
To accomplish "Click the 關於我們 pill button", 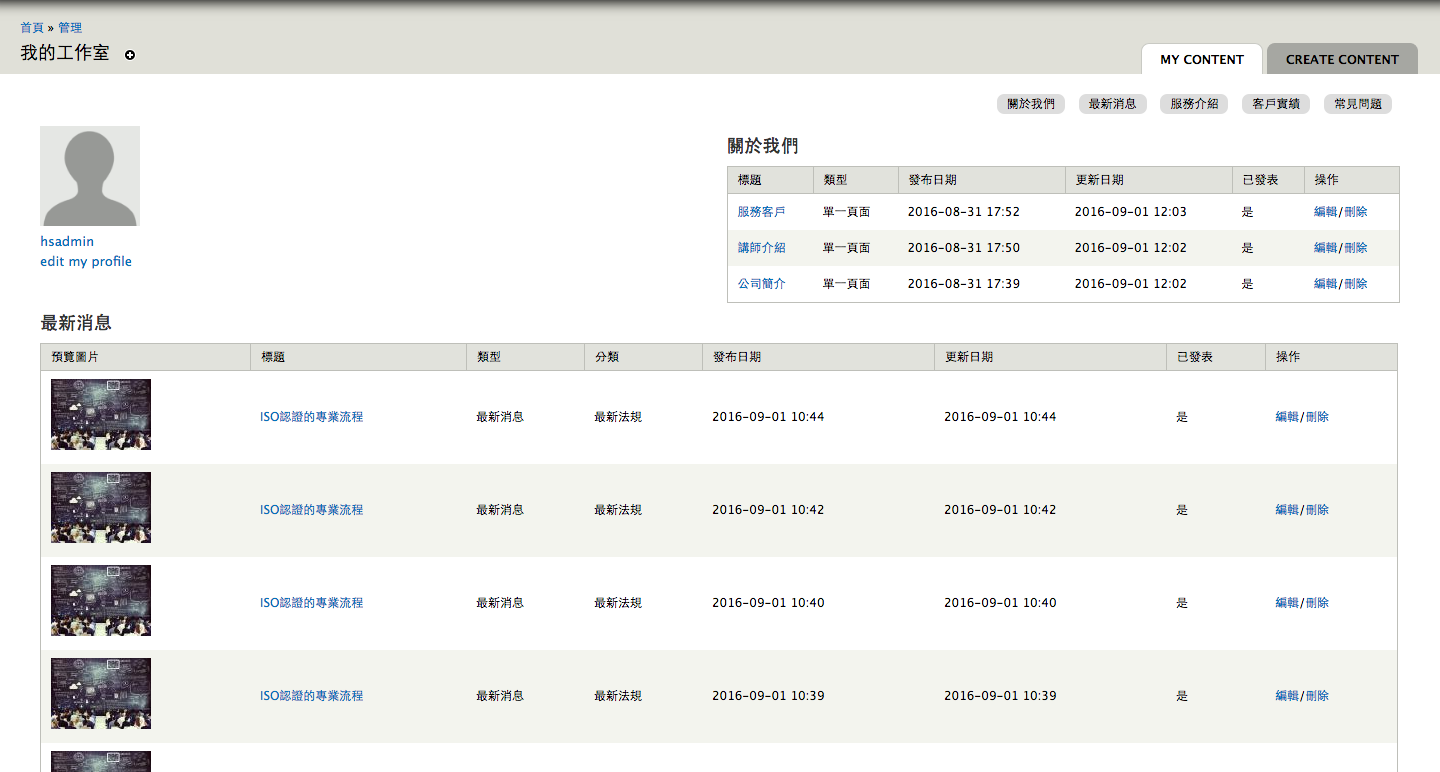I will [x=1031, y=104].
